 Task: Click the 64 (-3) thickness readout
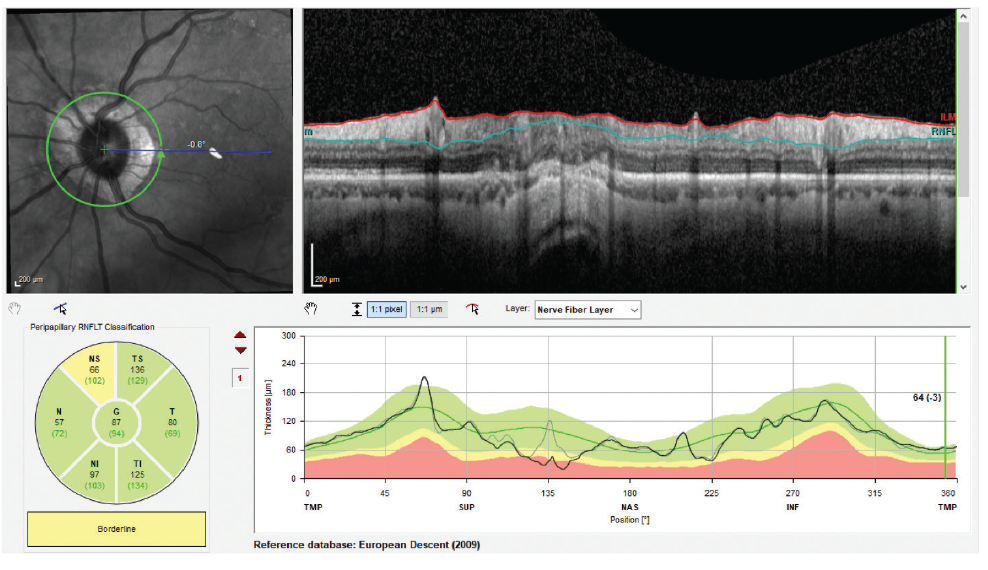tap(926, 397)
